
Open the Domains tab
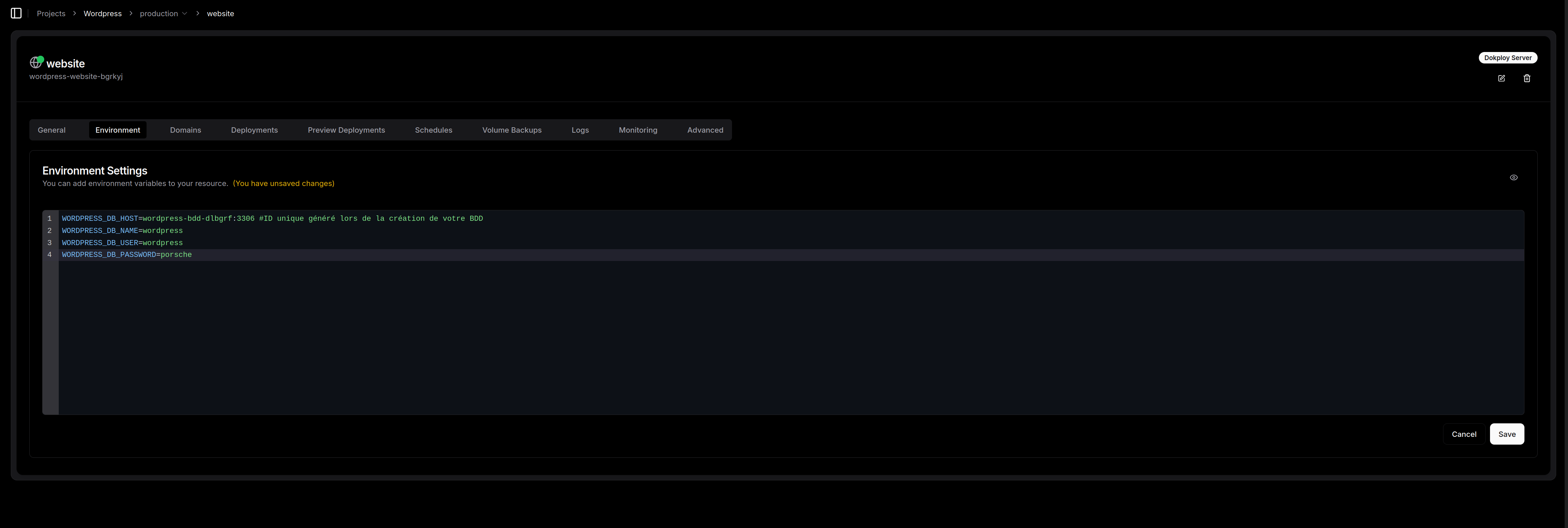pos(185,130)
